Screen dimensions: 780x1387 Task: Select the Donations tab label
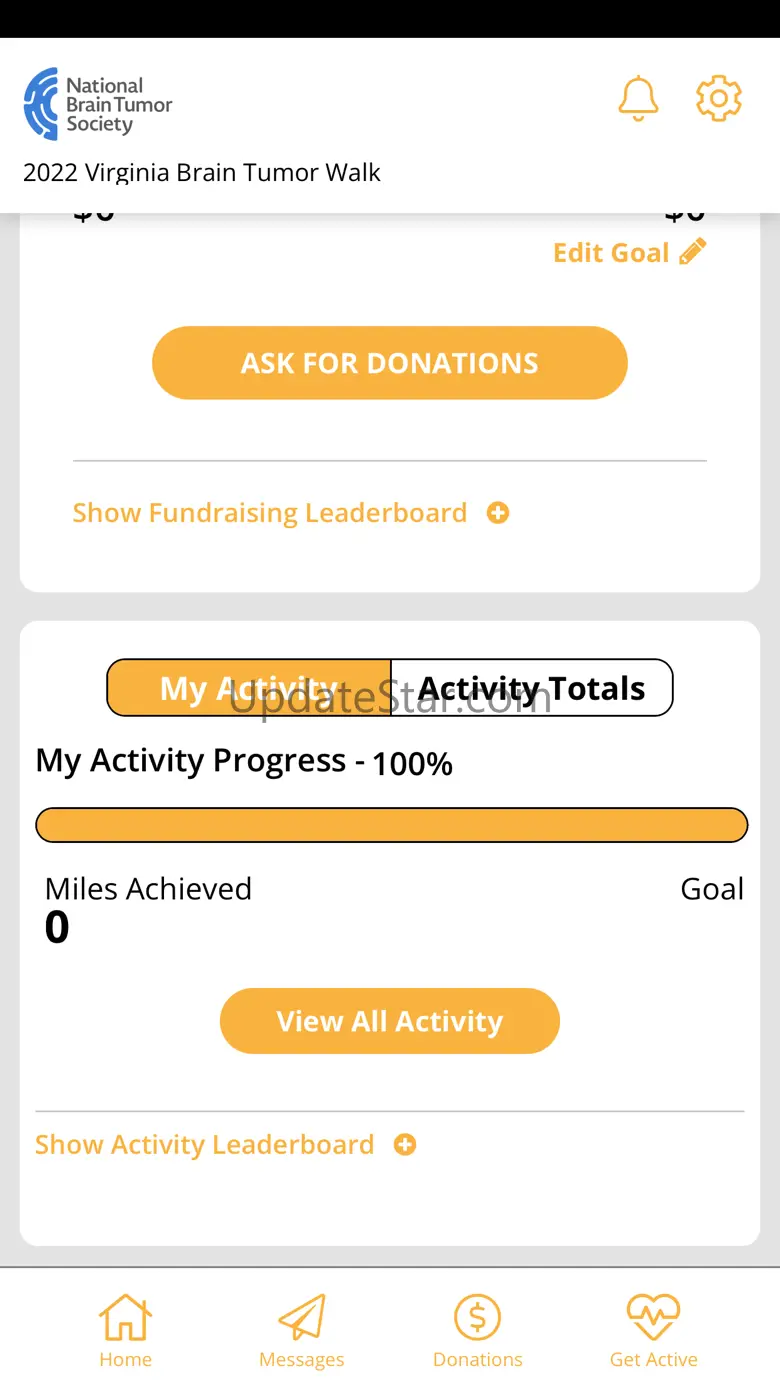[x=478, y=1360]
